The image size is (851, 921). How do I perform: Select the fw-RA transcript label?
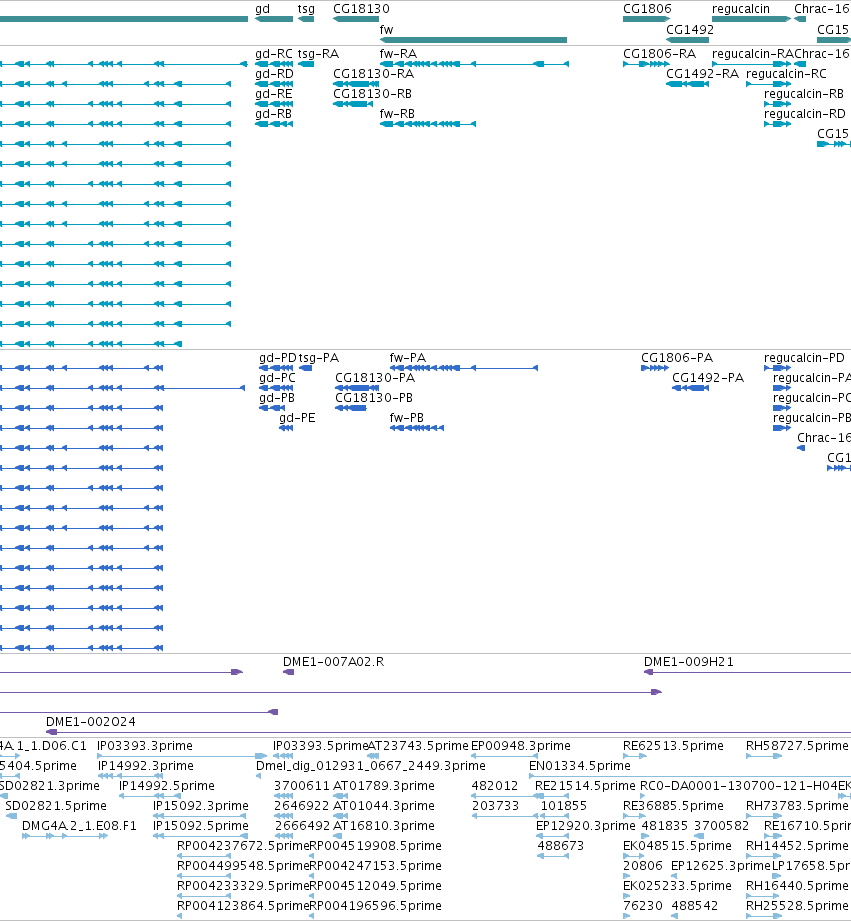pyautogui.click(x=398, y=54)
